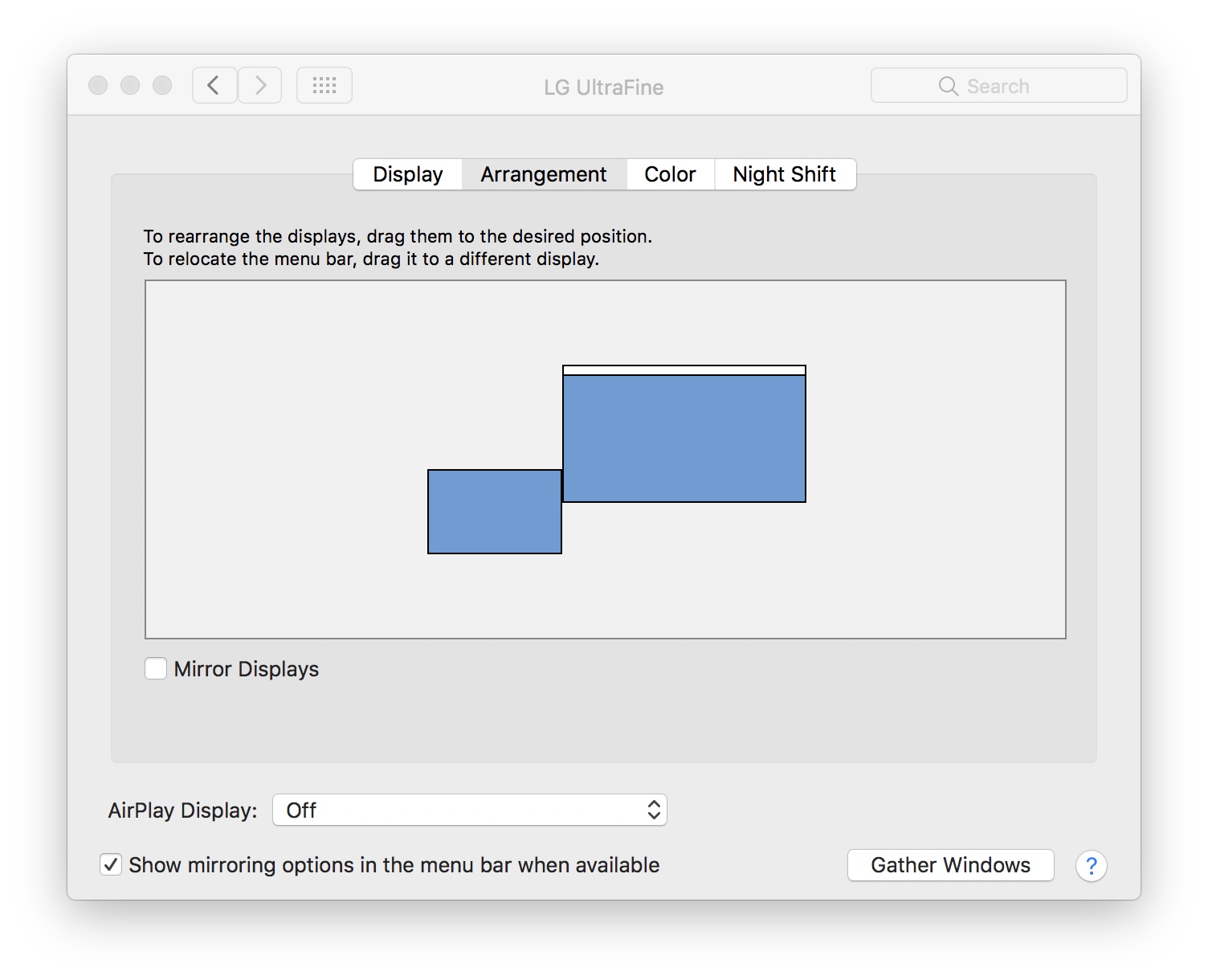Show all preferences via grid icon
This screenshot has width=1208, height=980.
[x=324, y=85]
